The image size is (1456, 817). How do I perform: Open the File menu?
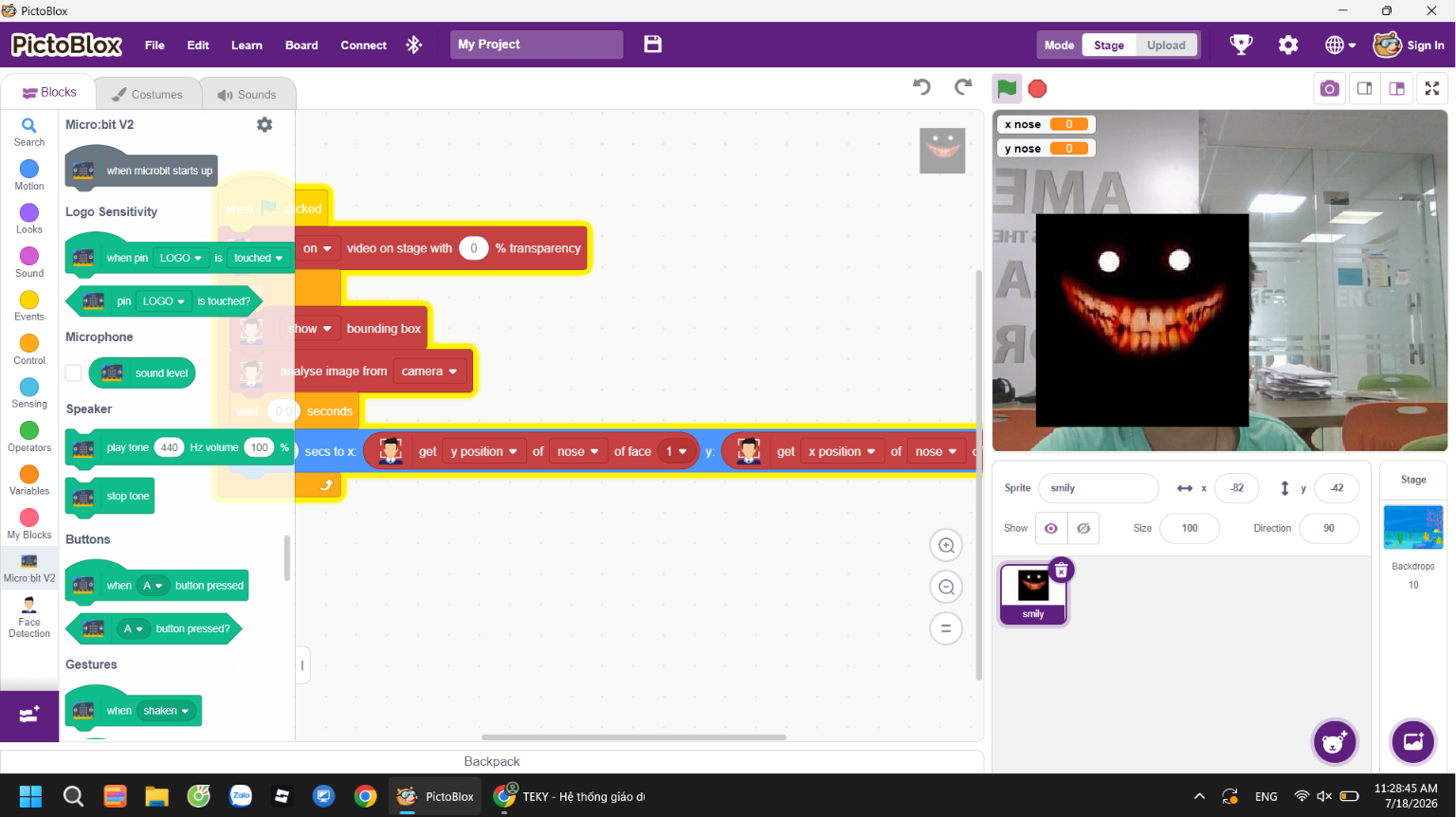click(x=155, y=45)
